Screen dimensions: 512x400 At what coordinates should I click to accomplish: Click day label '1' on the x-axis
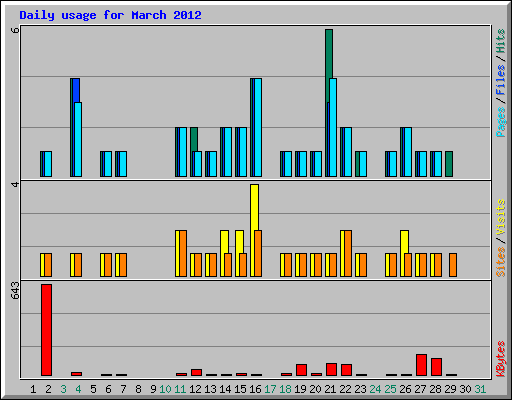[33, 389]
